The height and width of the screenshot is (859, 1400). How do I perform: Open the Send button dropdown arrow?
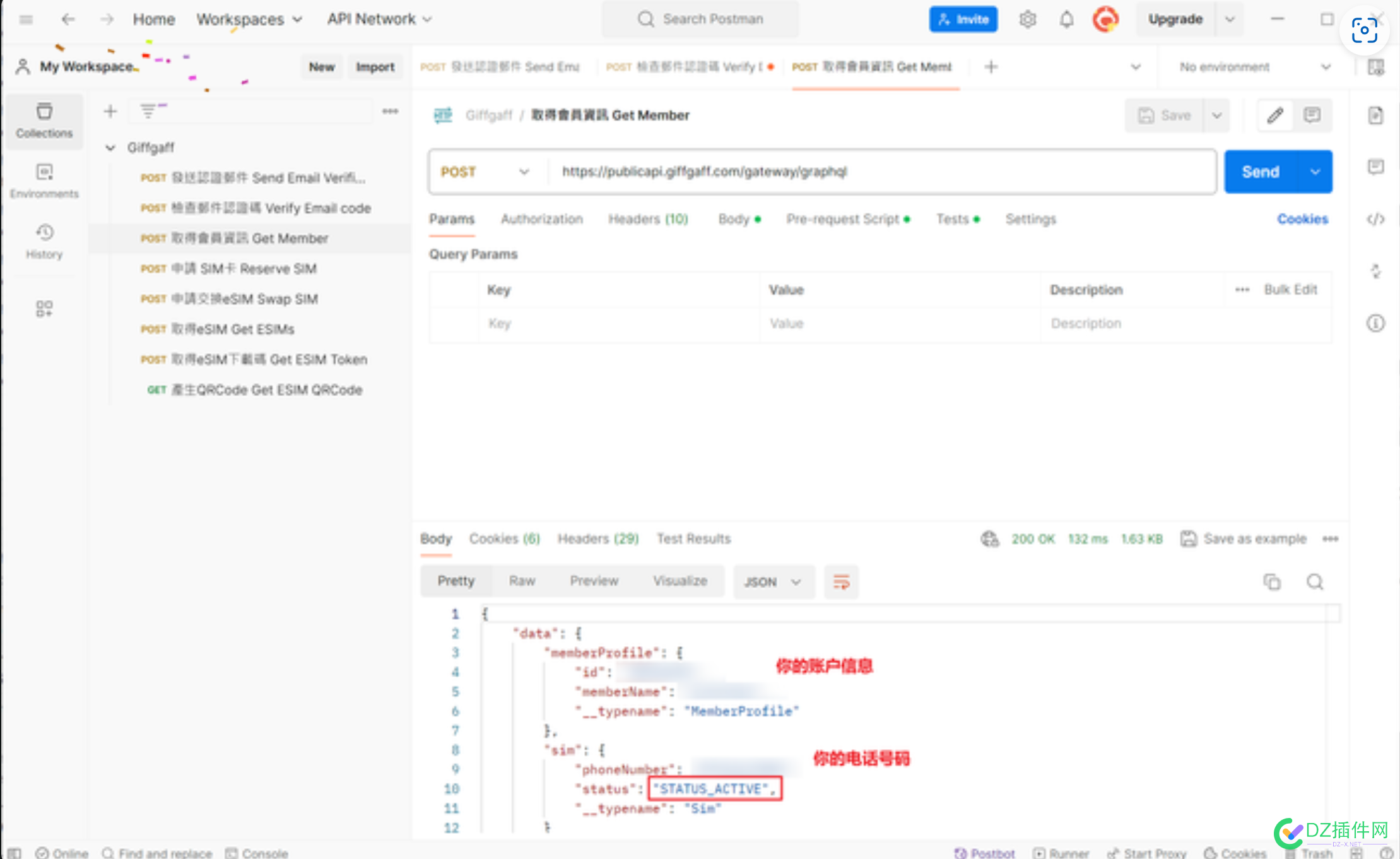click(1315, 172)
